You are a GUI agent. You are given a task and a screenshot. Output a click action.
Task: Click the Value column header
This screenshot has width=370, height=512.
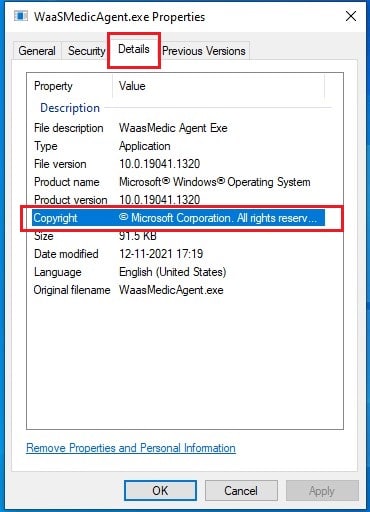point(132,86)
